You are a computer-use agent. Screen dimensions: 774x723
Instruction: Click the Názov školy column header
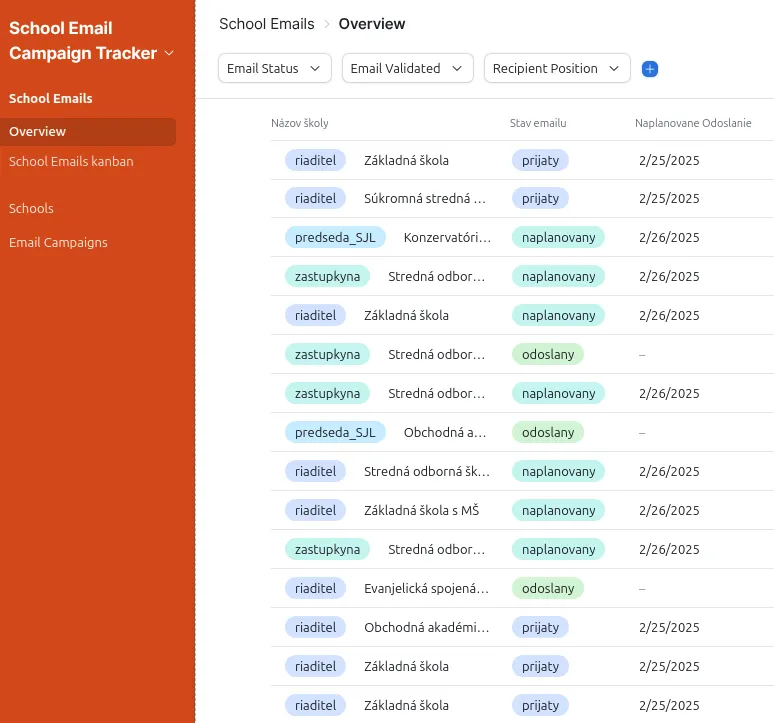[299, 123]
